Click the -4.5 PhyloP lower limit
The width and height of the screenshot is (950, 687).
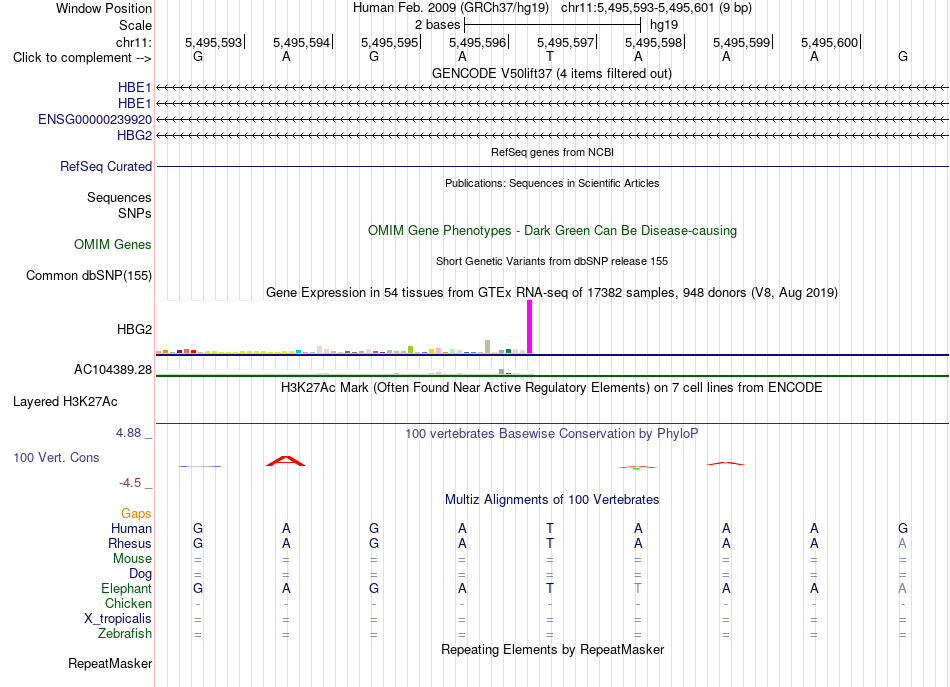[x=130, y=482]
